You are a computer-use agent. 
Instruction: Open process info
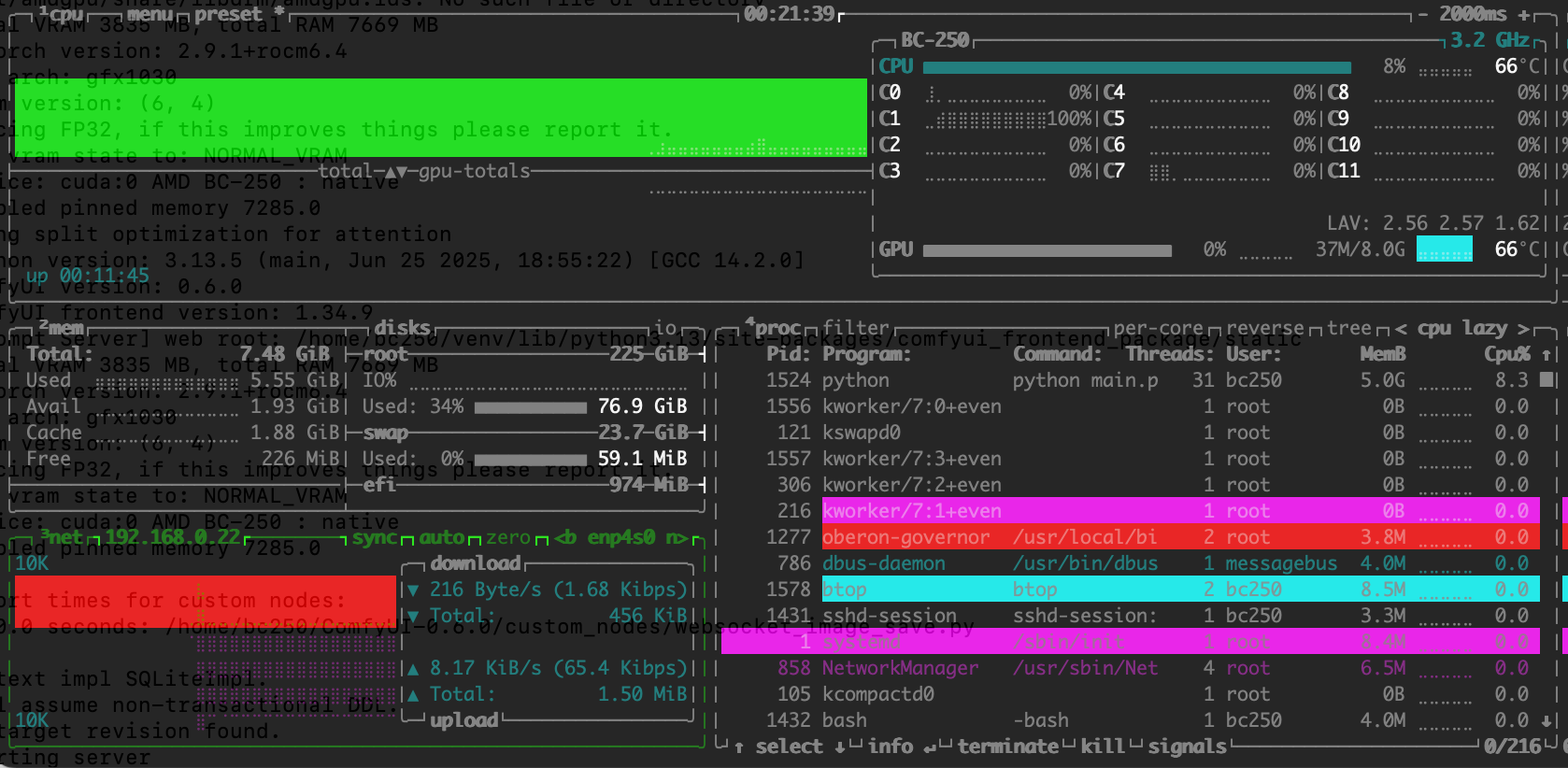click(x=891, y=747)
